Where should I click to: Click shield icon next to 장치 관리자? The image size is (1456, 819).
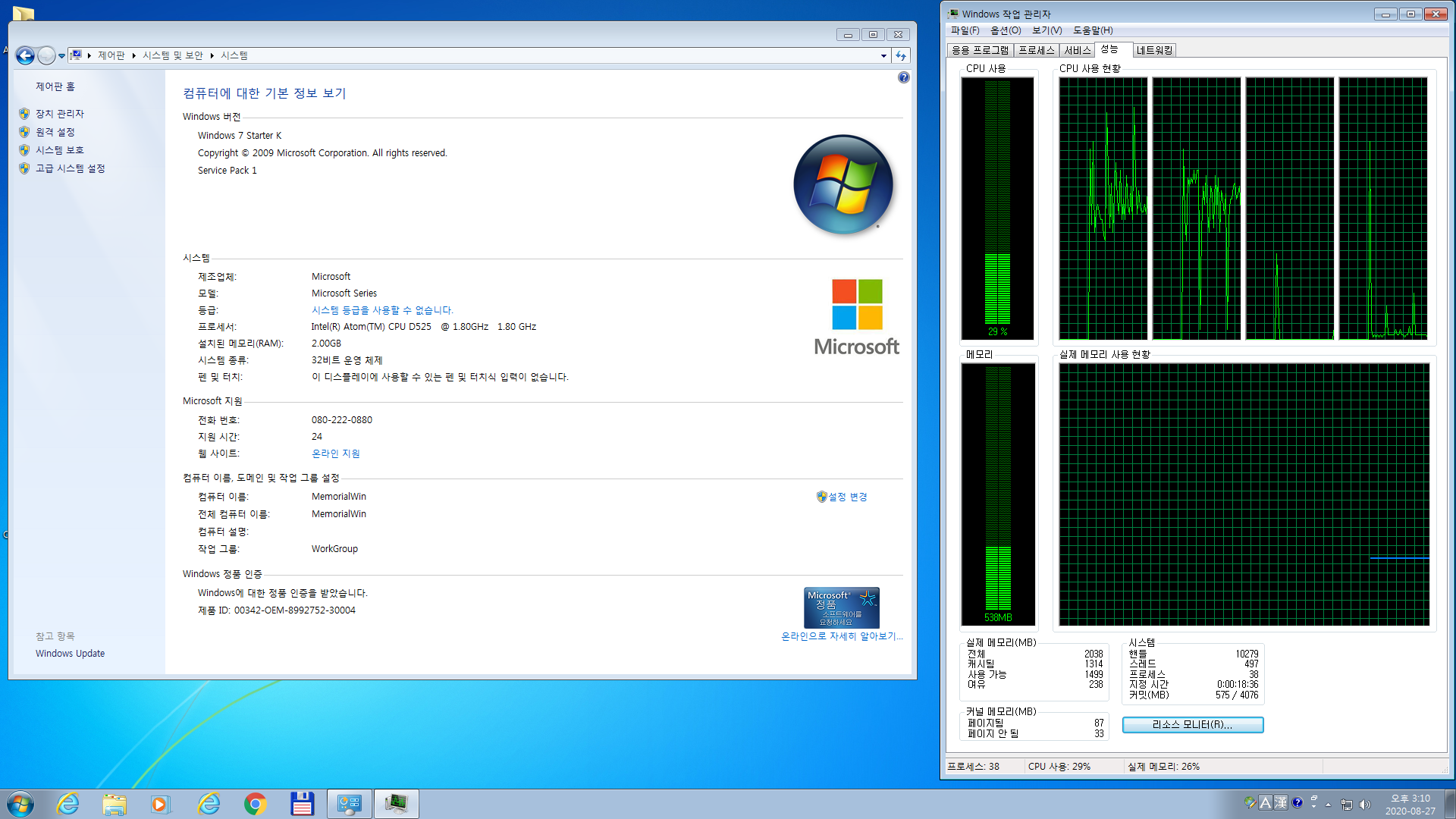click(24, 114)
